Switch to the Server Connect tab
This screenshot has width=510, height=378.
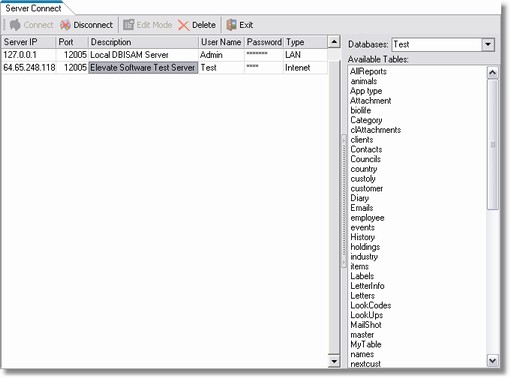[33, 8]
